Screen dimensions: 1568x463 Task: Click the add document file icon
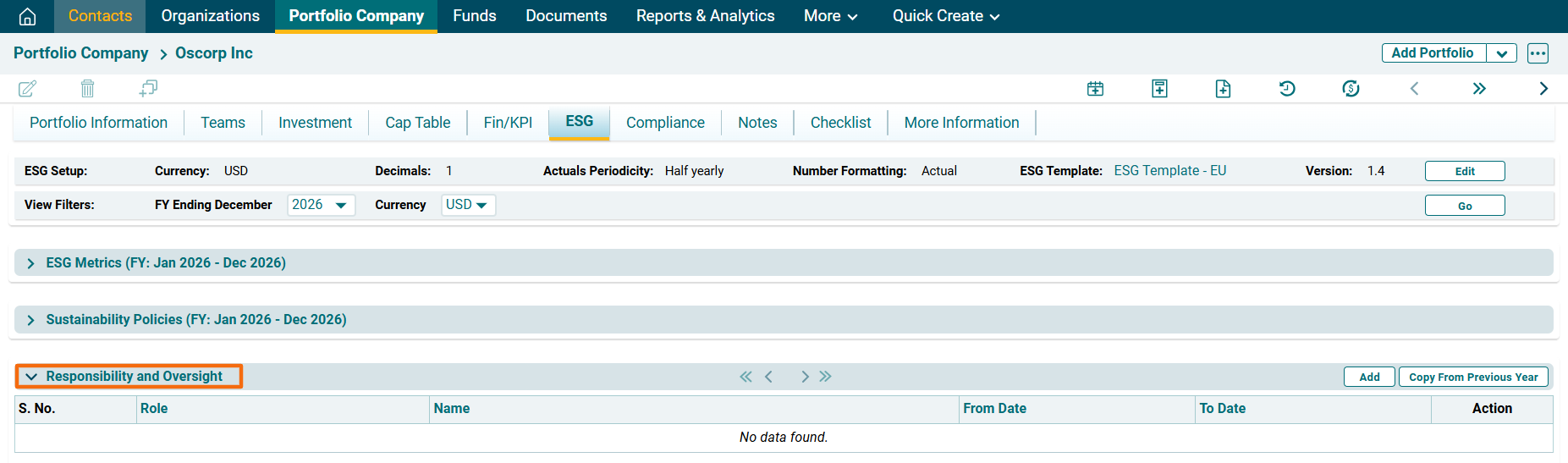point(1223,88)
